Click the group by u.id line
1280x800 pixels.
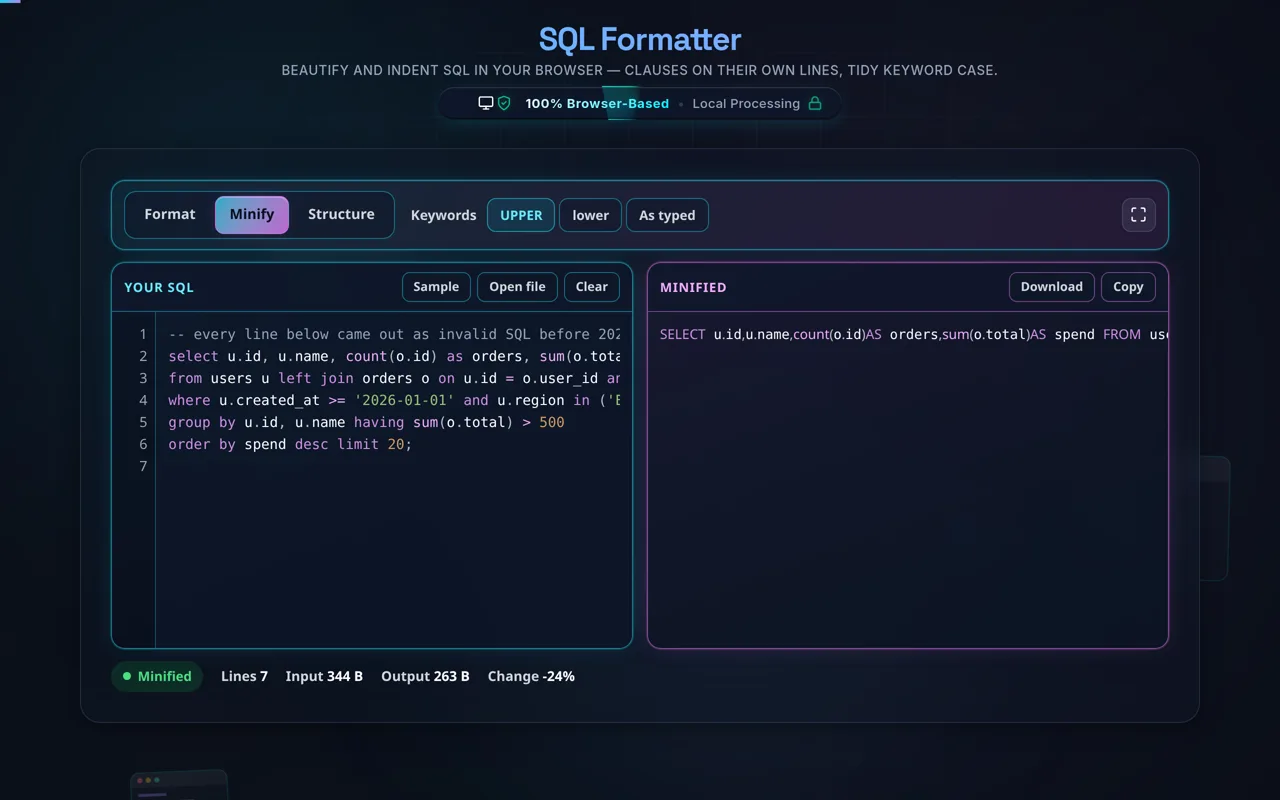pyautogui.click(x=366, y=422)
